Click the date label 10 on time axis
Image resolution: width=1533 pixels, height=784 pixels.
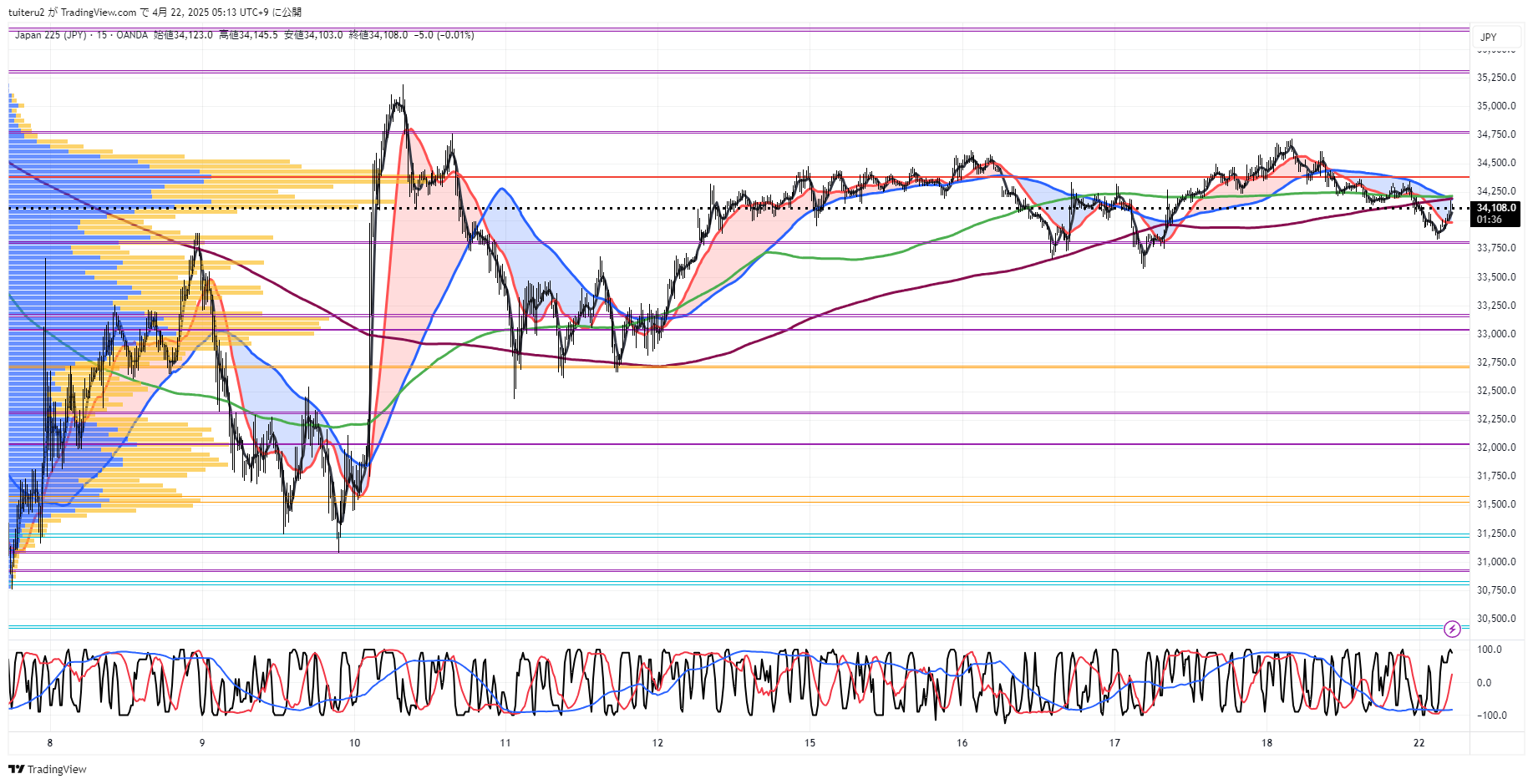point(354,742)
